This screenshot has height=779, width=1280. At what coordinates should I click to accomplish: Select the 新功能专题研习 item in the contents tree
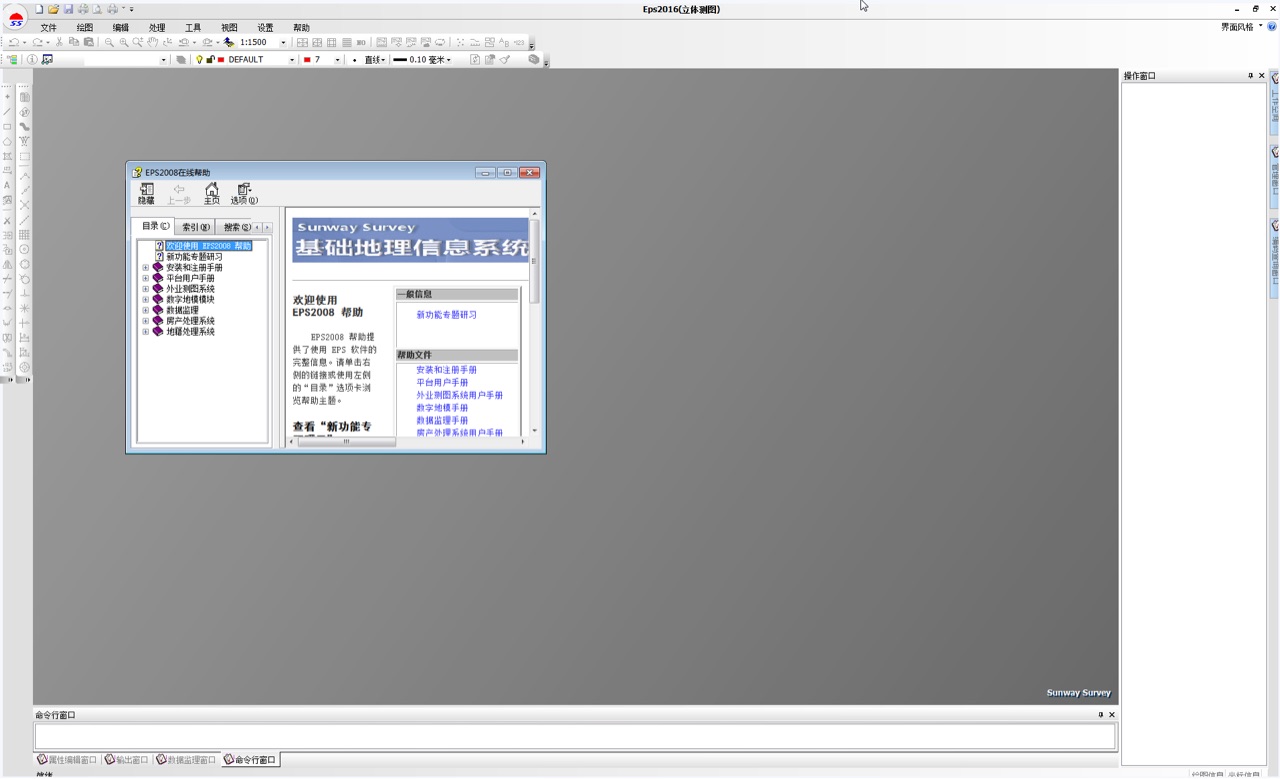coord(194,257)
